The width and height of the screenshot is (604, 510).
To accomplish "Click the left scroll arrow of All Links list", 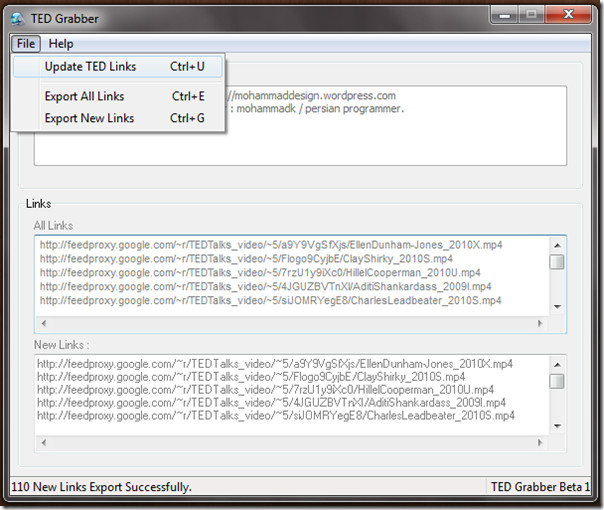I will click(x=44, y=324).
